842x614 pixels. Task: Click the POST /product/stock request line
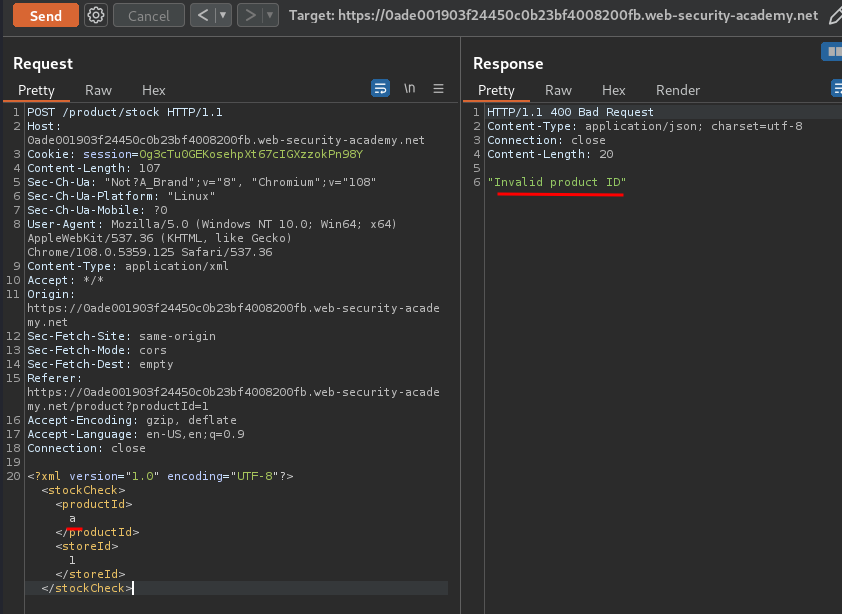click(125, 112)
